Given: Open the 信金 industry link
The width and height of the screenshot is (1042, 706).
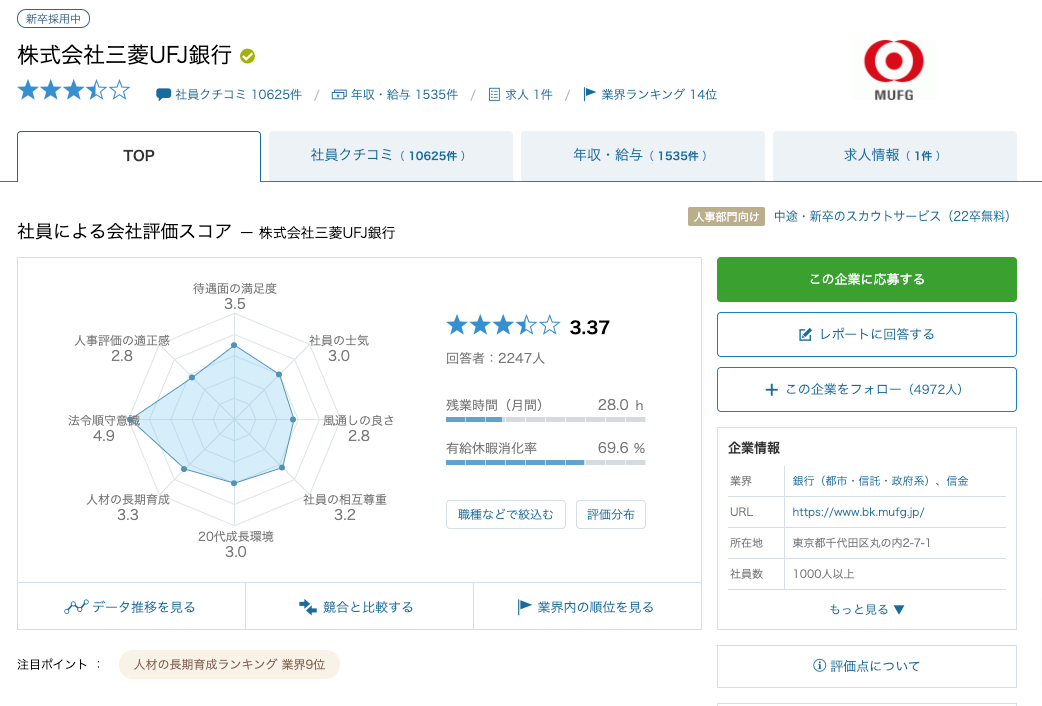Looking at the screenshot, I should (x=958, y=481).
